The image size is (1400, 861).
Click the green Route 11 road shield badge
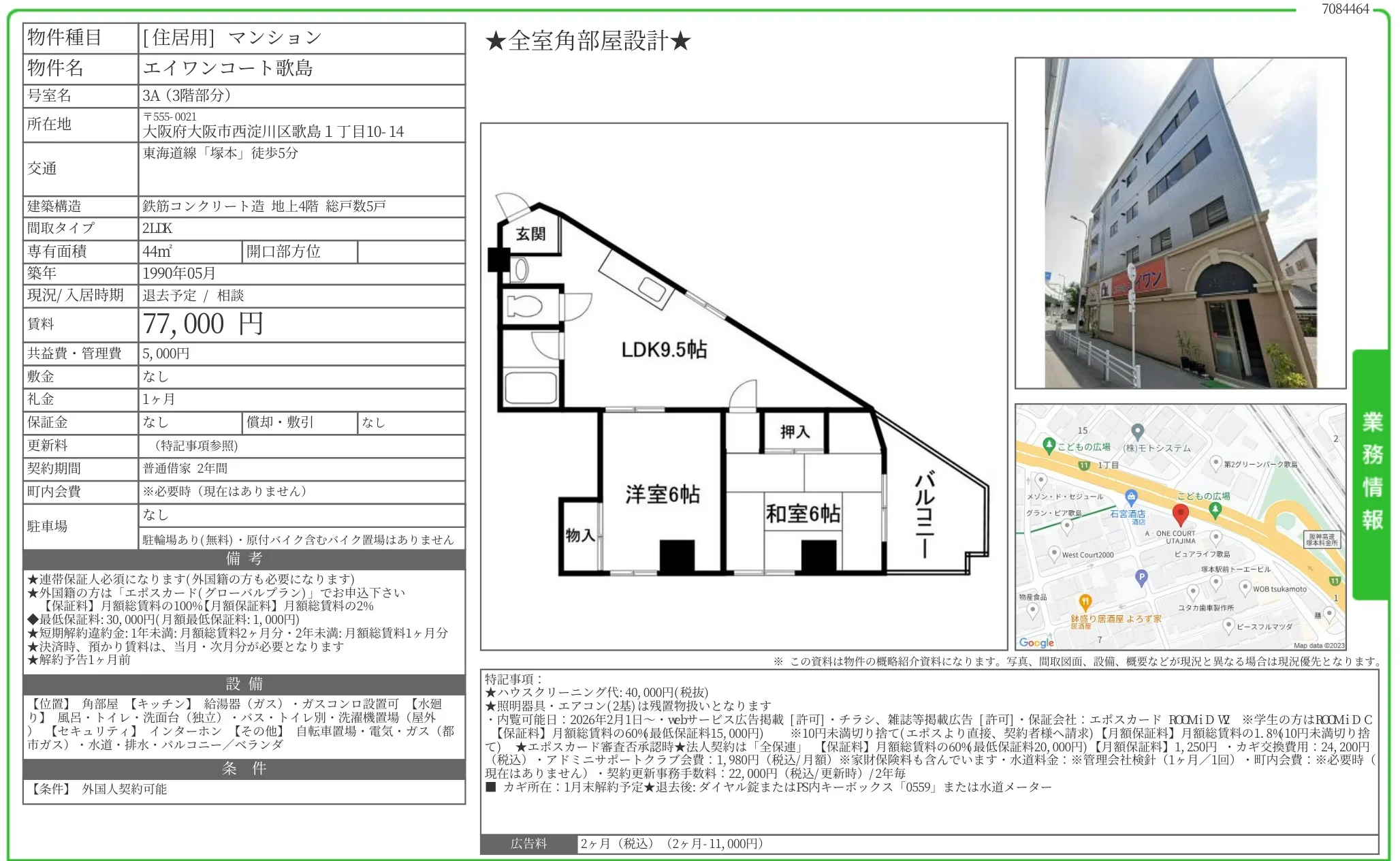1083,466
